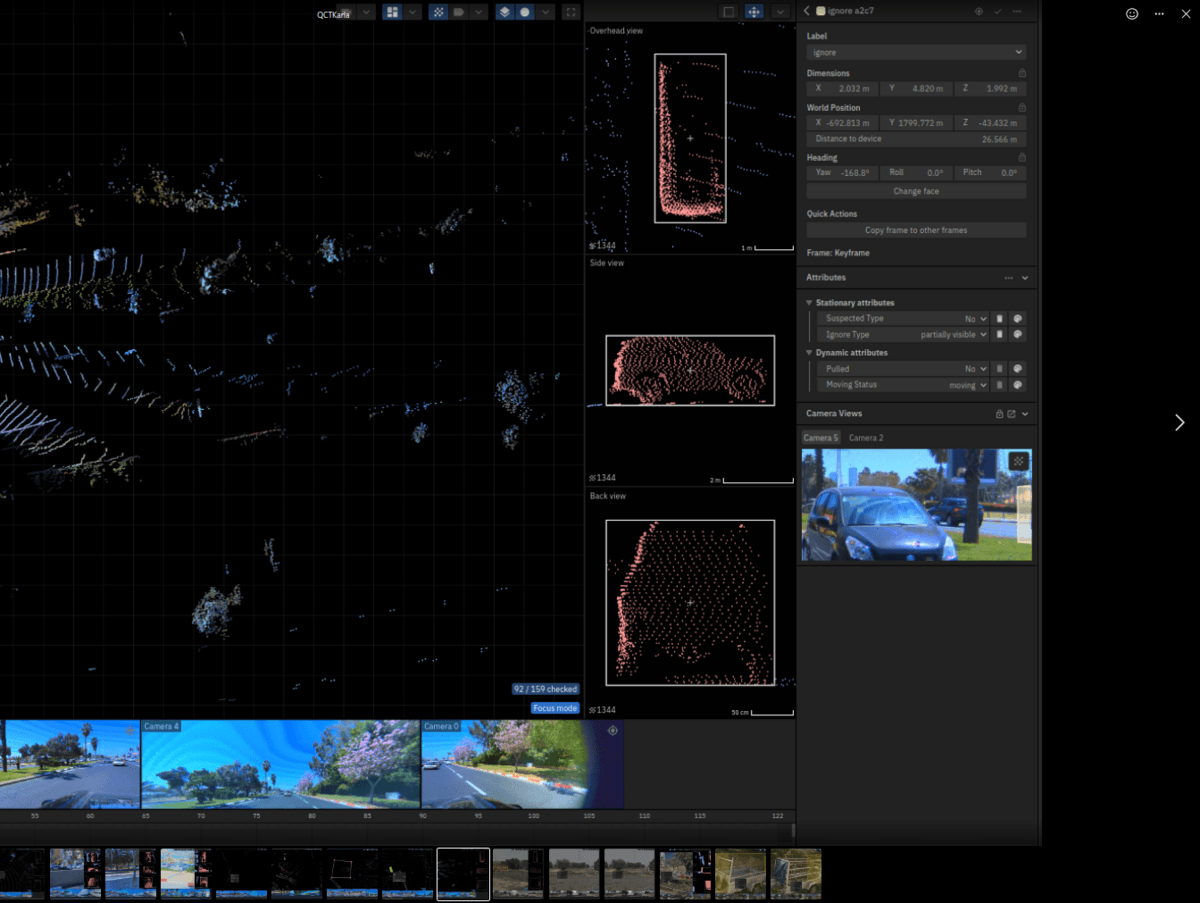
Task: Click the smiley reaction icon at top right
Action: click(1132, 14)
